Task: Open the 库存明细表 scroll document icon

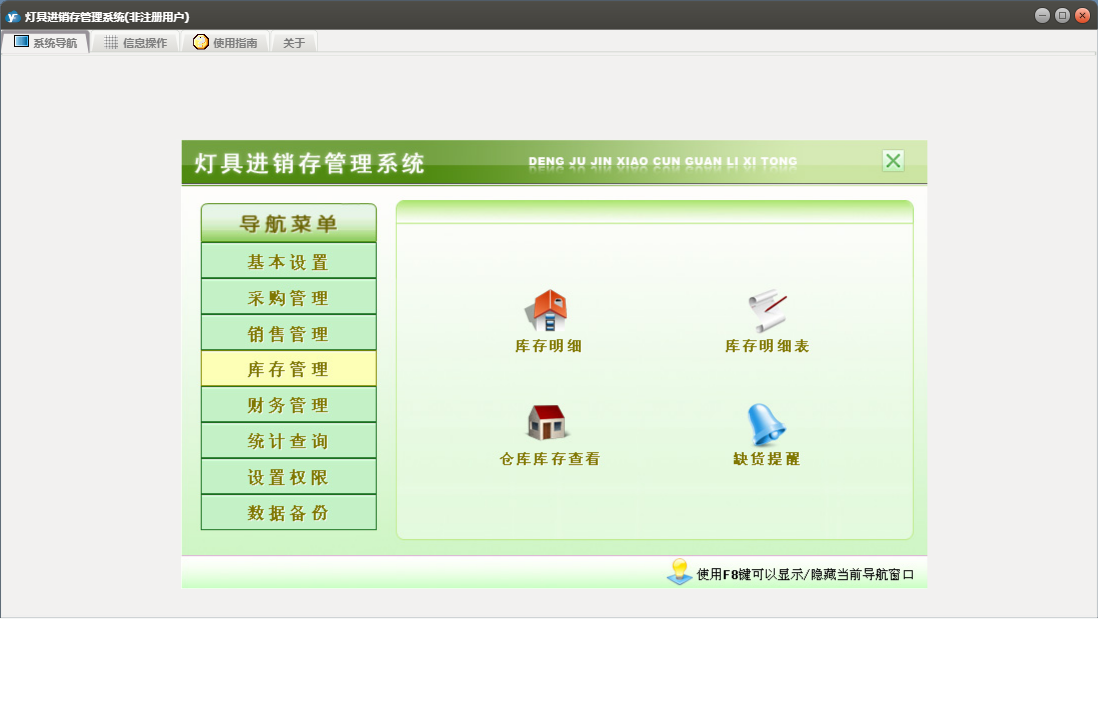Action: pos(767,310)
